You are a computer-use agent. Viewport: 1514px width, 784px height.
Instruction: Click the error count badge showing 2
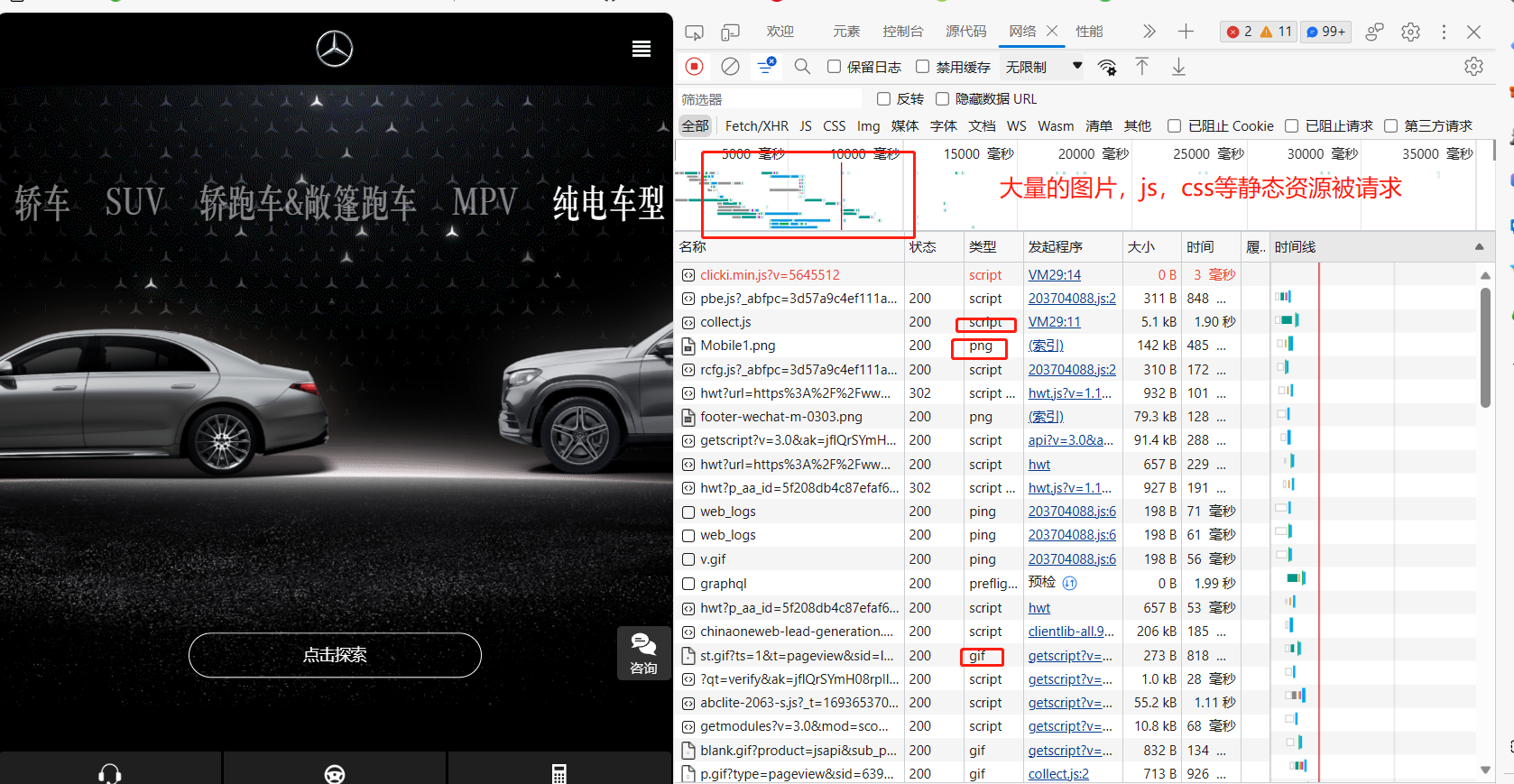(1239, 32)
